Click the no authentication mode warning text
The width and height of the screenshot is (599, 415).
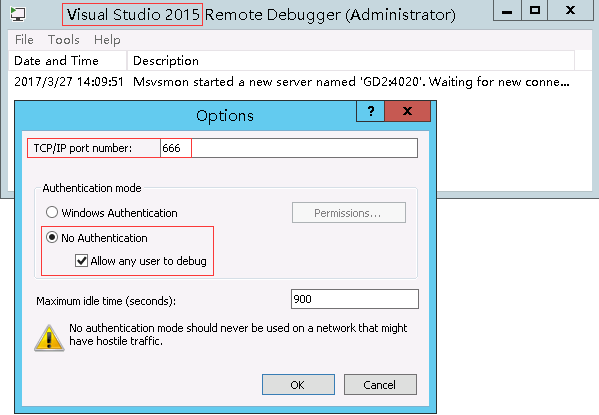coord(238,334)
